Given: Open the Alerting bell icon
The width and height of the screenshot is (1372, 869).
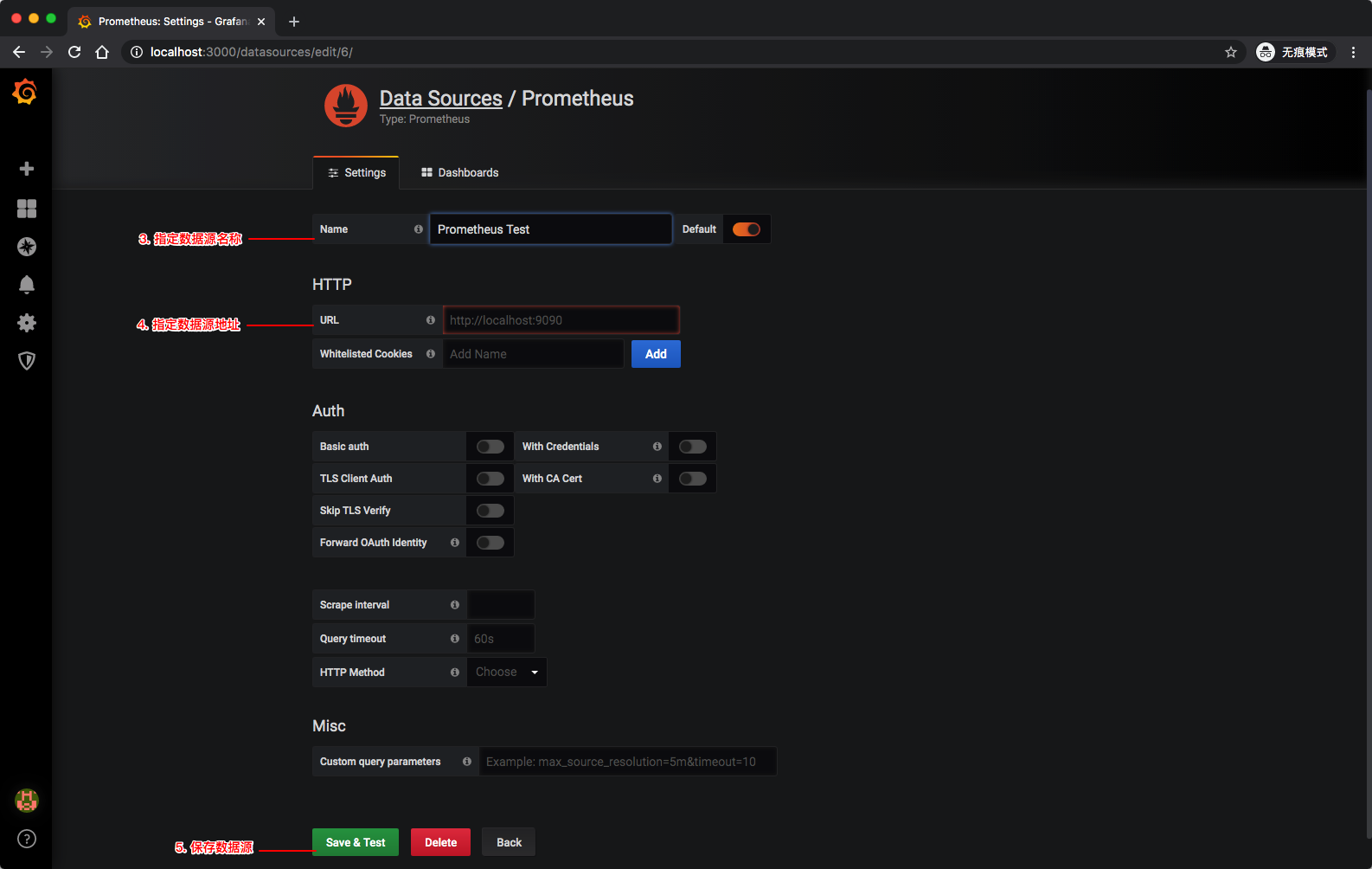Looking at the screenshot, I should (x=27, y=285).
